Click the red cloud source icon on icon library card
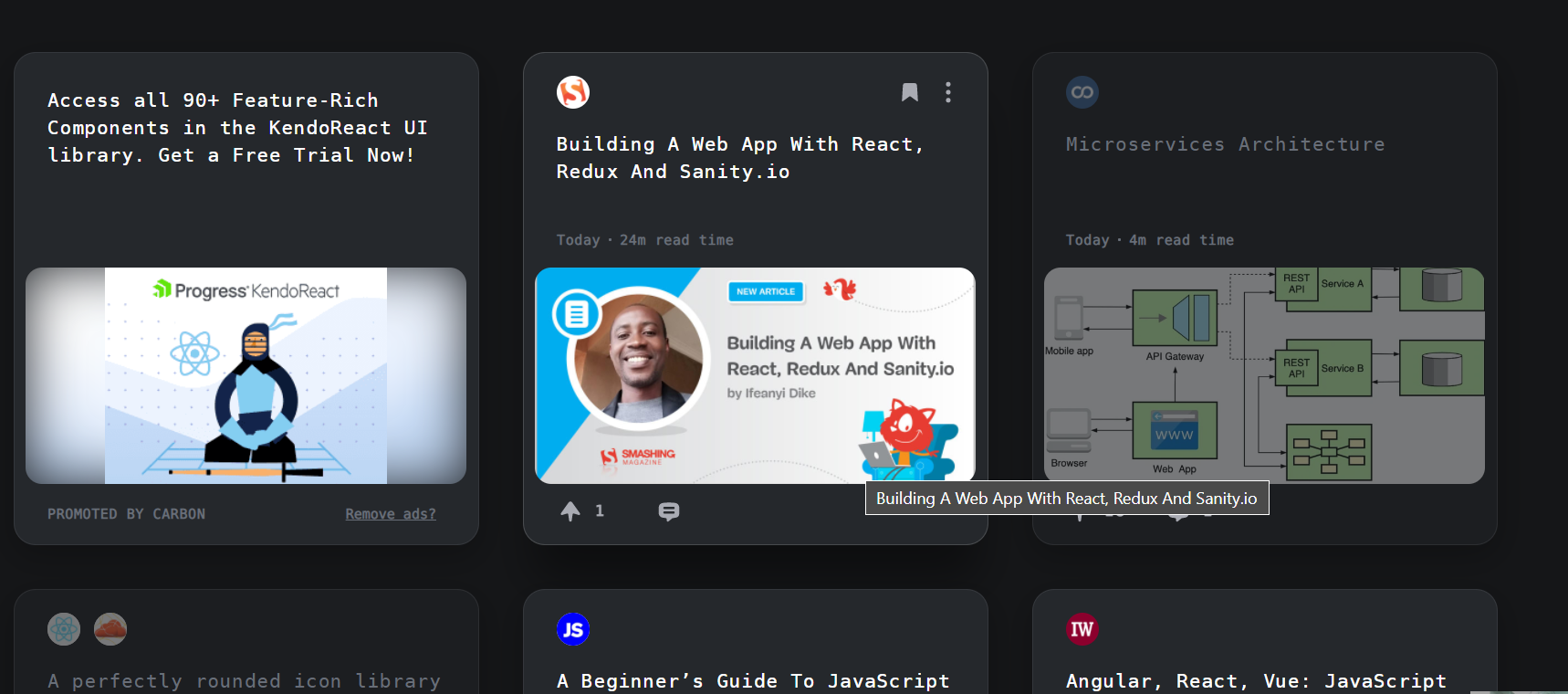This screenshot has height=694, width=1568. tap(110, 629)
